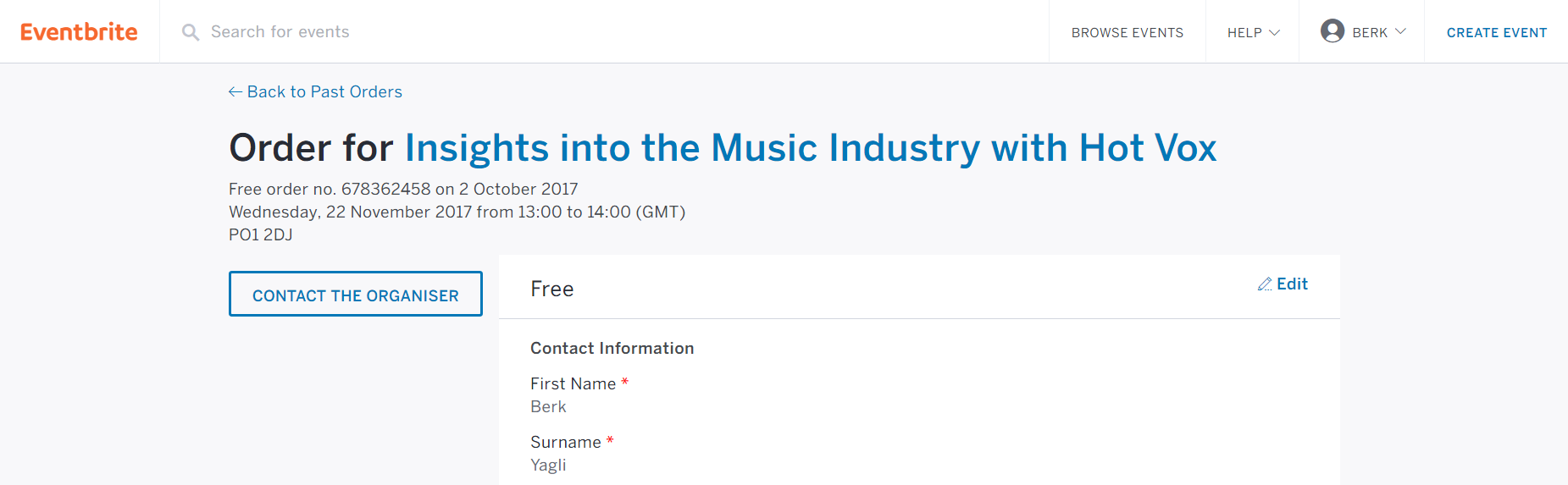The width and height of the screenshot is (1568, 485).
Task: Click the Free ticket heading
Action: (x=551, y=289)
